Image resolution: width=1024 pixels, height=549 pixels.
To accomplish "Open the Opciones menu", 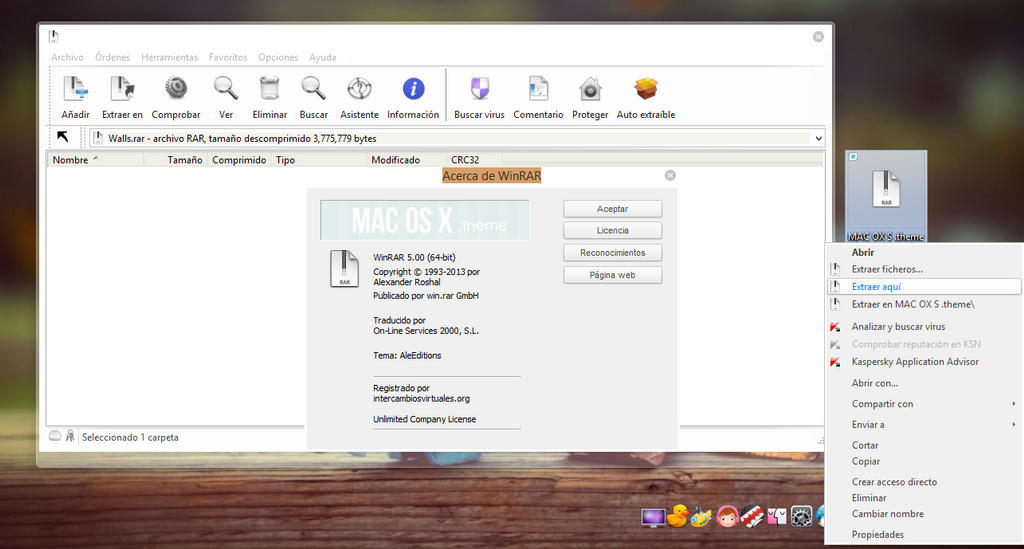I will pyautogui.click(x=278, y=57).
